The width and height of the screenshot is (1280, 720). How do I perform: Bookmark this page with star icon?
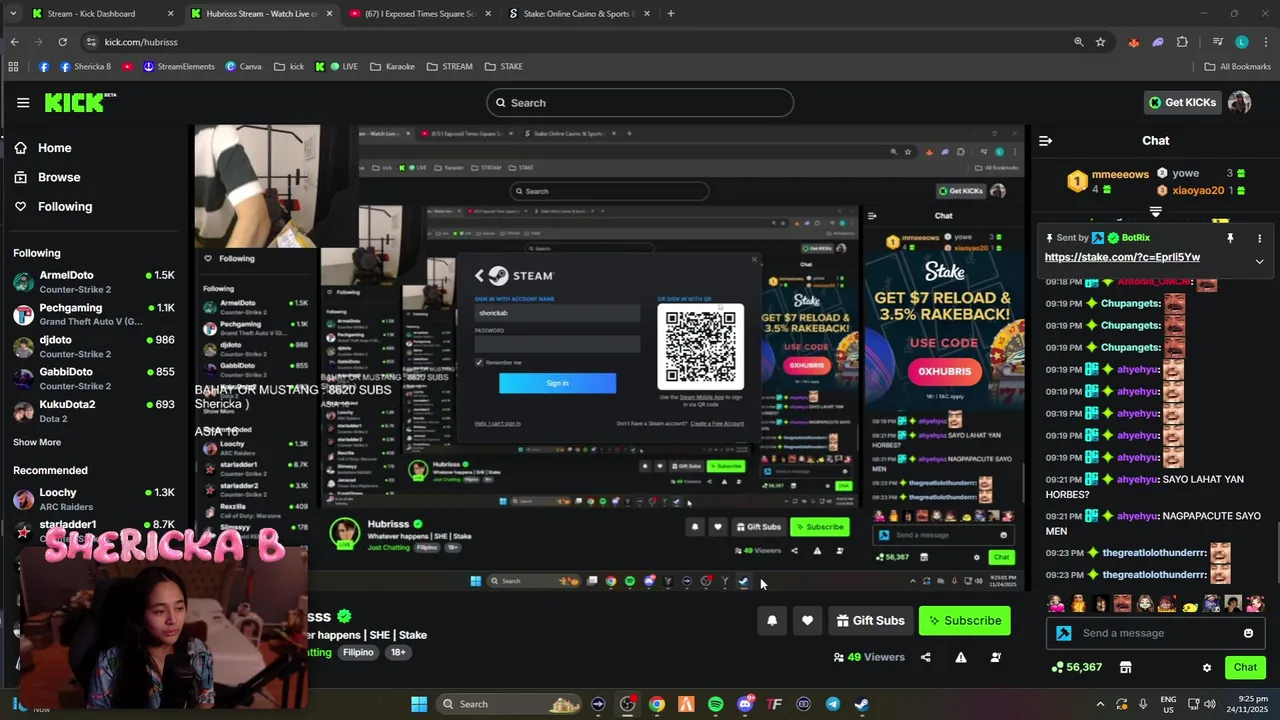(1100, 42)
